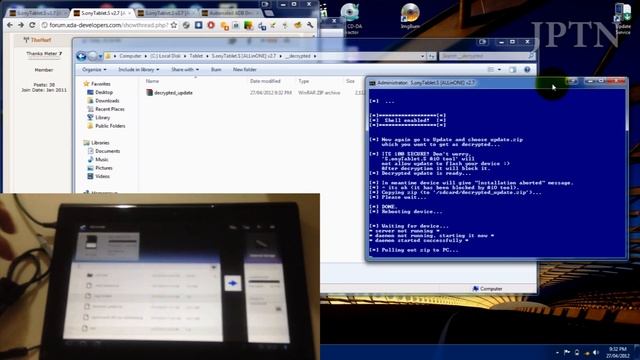Go forward in the Explorer window
Viewport: 640px width, 360px height.
pyautogui.click(x=93, y=56)
